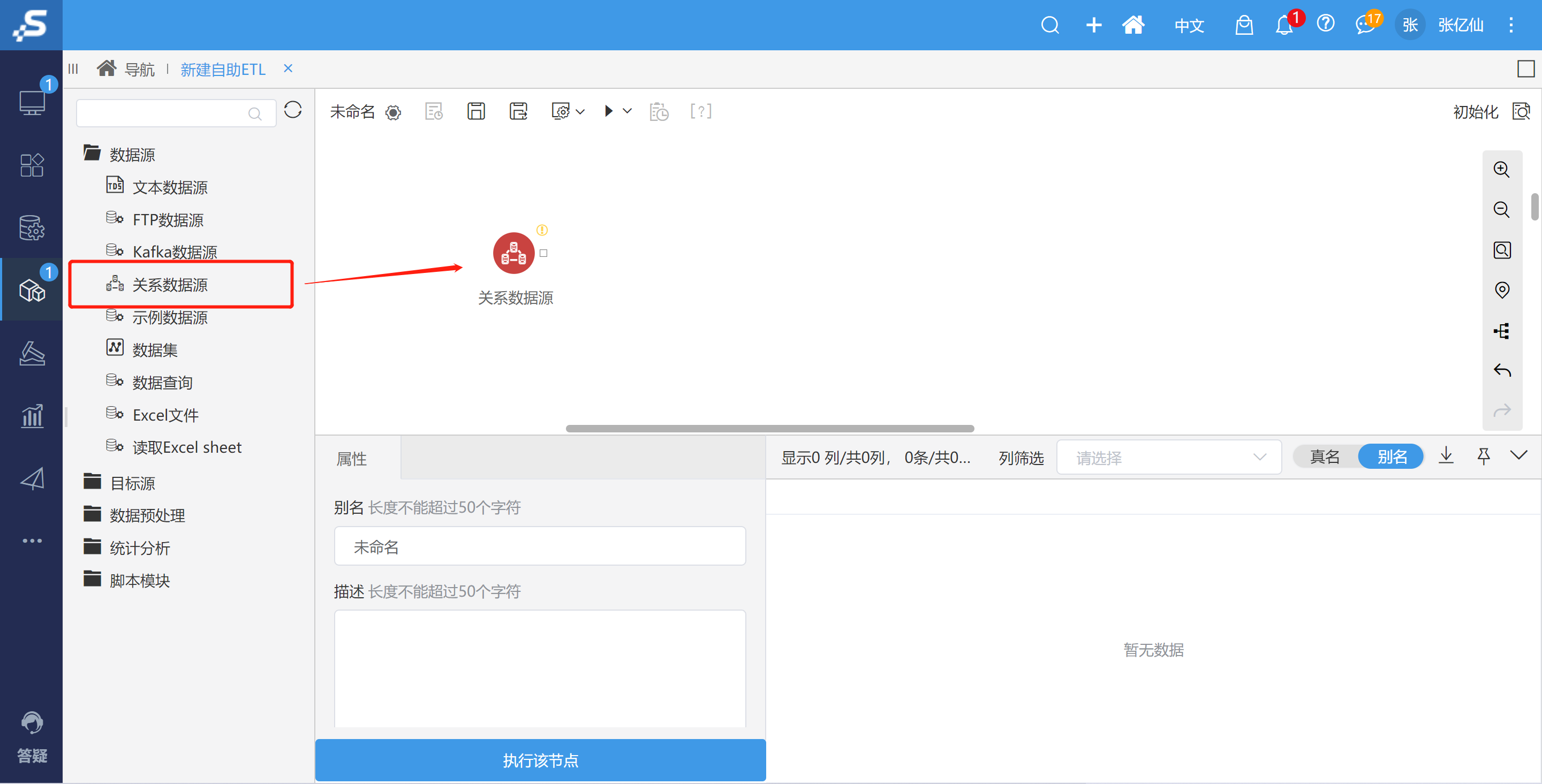1542x784 pixels.
Task: Open user menu 张亿仙
Action: coord(1460,25)
